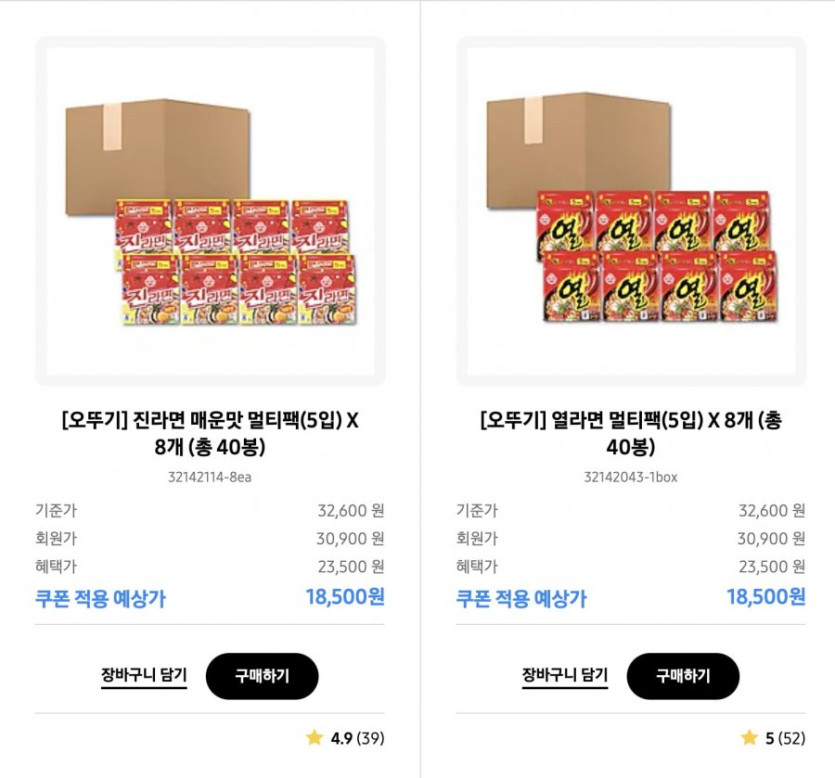The image size is (835, 778).
Task: Click the star icon beside 4.9 rating
Action: coord(314,738)
